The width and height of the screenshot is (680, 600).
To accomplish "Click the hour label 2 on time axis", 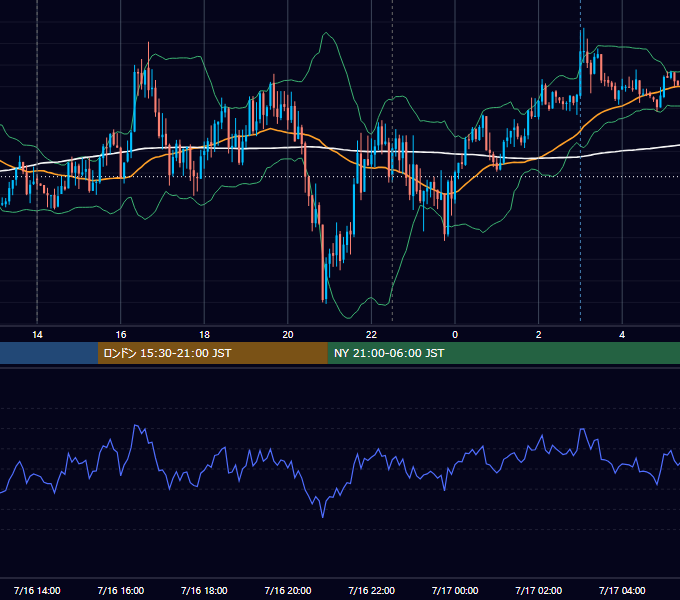I will tap(539, 335).
